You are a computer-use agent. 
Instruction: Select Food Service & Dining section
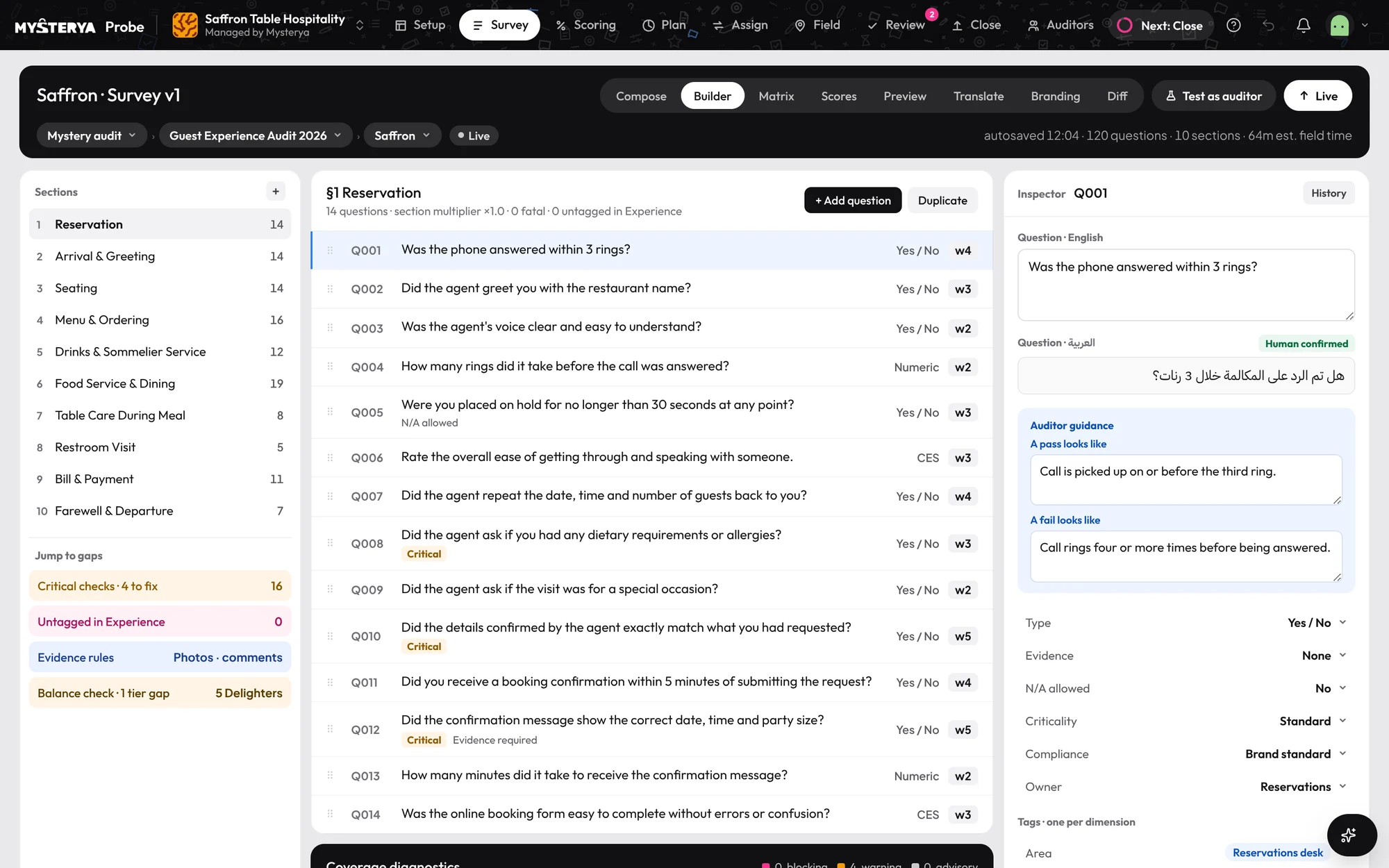[160, 383]
